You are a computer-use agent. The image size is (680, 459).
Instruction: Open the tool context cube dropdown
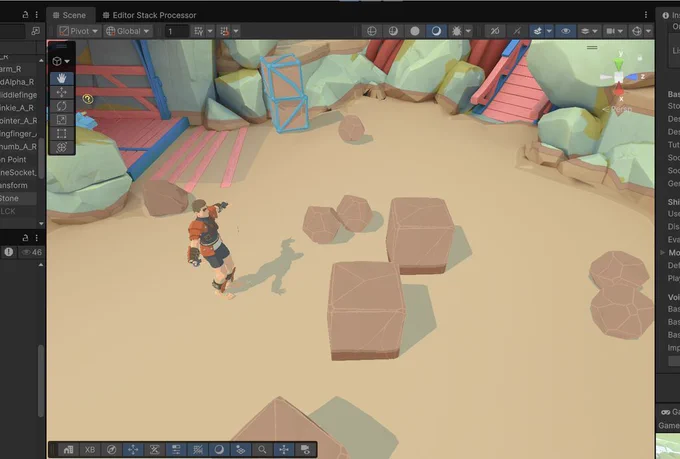62,61
